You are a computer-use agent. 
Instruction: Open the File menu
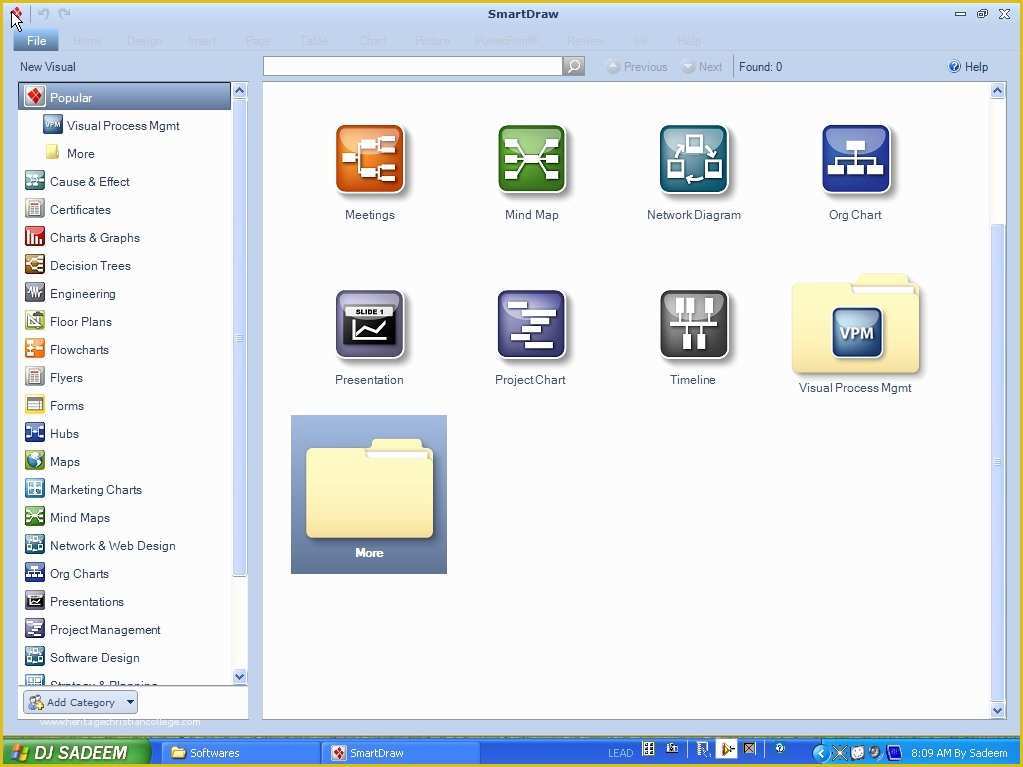[x=36, y=40]
